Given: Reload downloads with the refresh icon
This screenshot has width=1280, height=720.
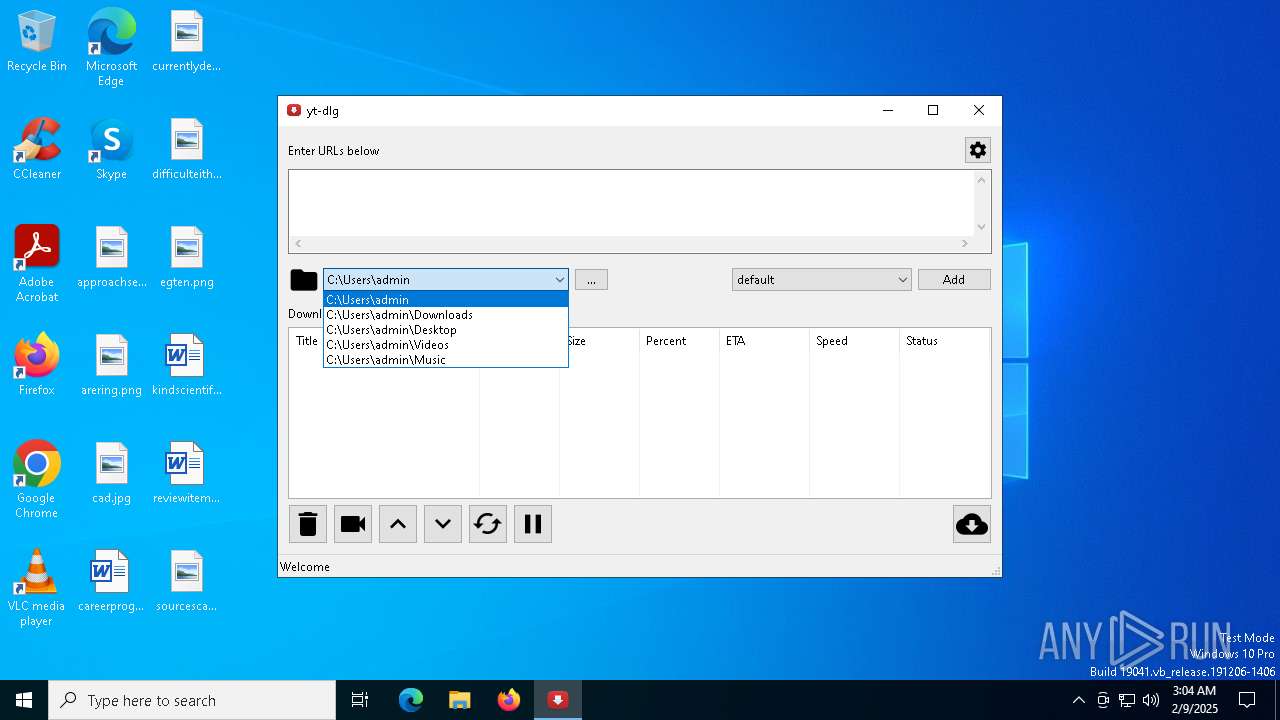Looking at the screenshot, I should tap(488, 524).
